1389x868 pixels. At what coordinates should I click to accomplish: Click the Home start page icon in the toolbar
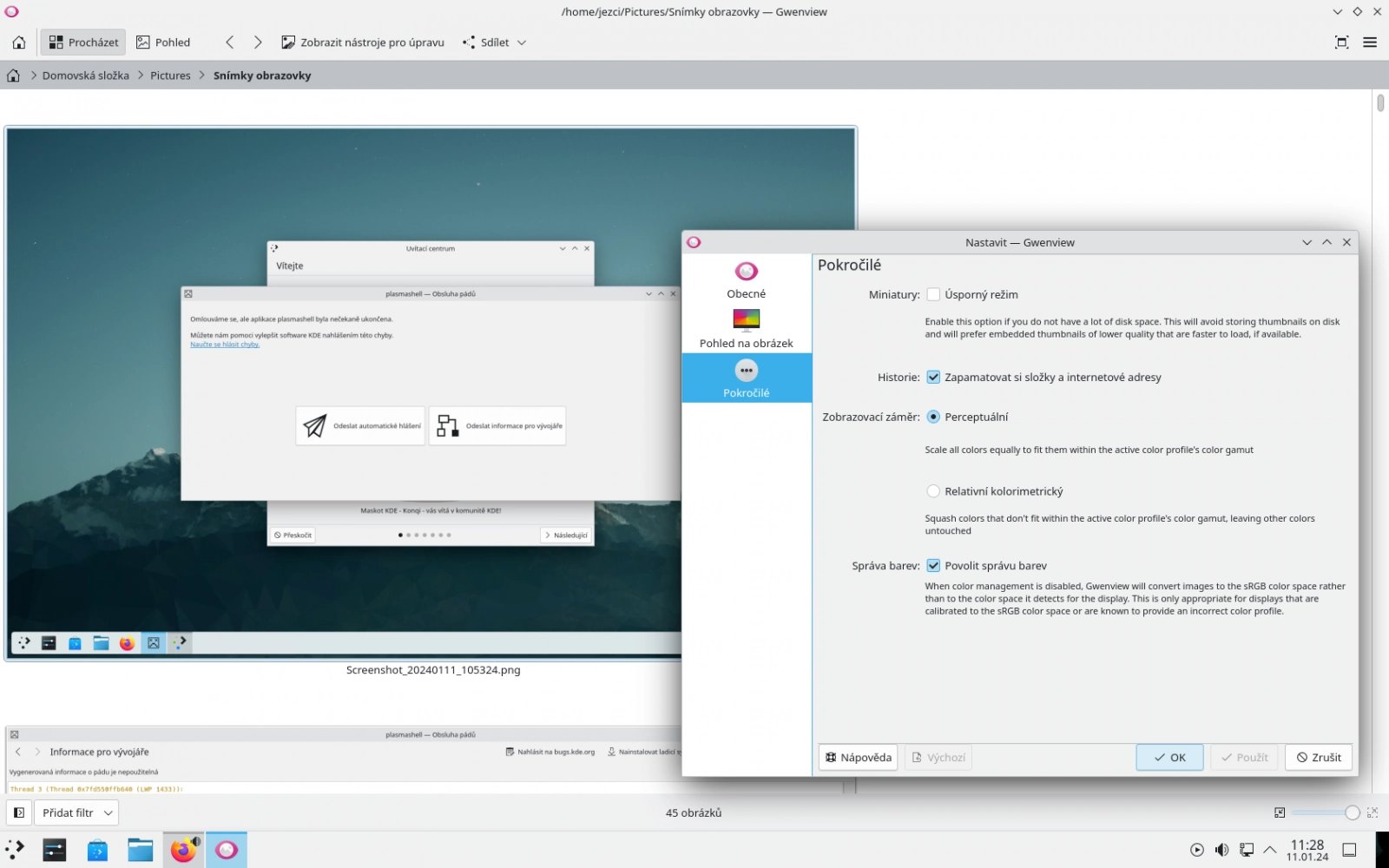point(19,42)
